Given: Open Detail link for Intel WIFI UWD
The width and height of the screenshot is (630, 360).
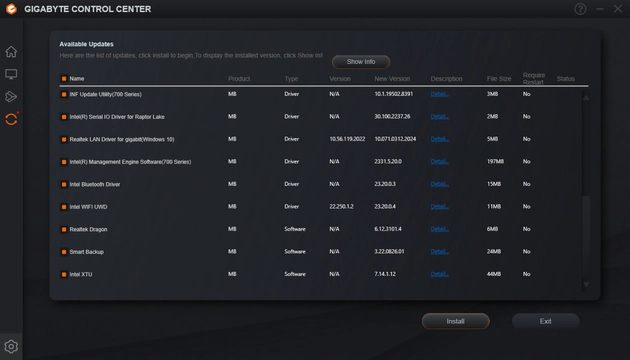Looking at the screenshot, I should click(440, 207).
